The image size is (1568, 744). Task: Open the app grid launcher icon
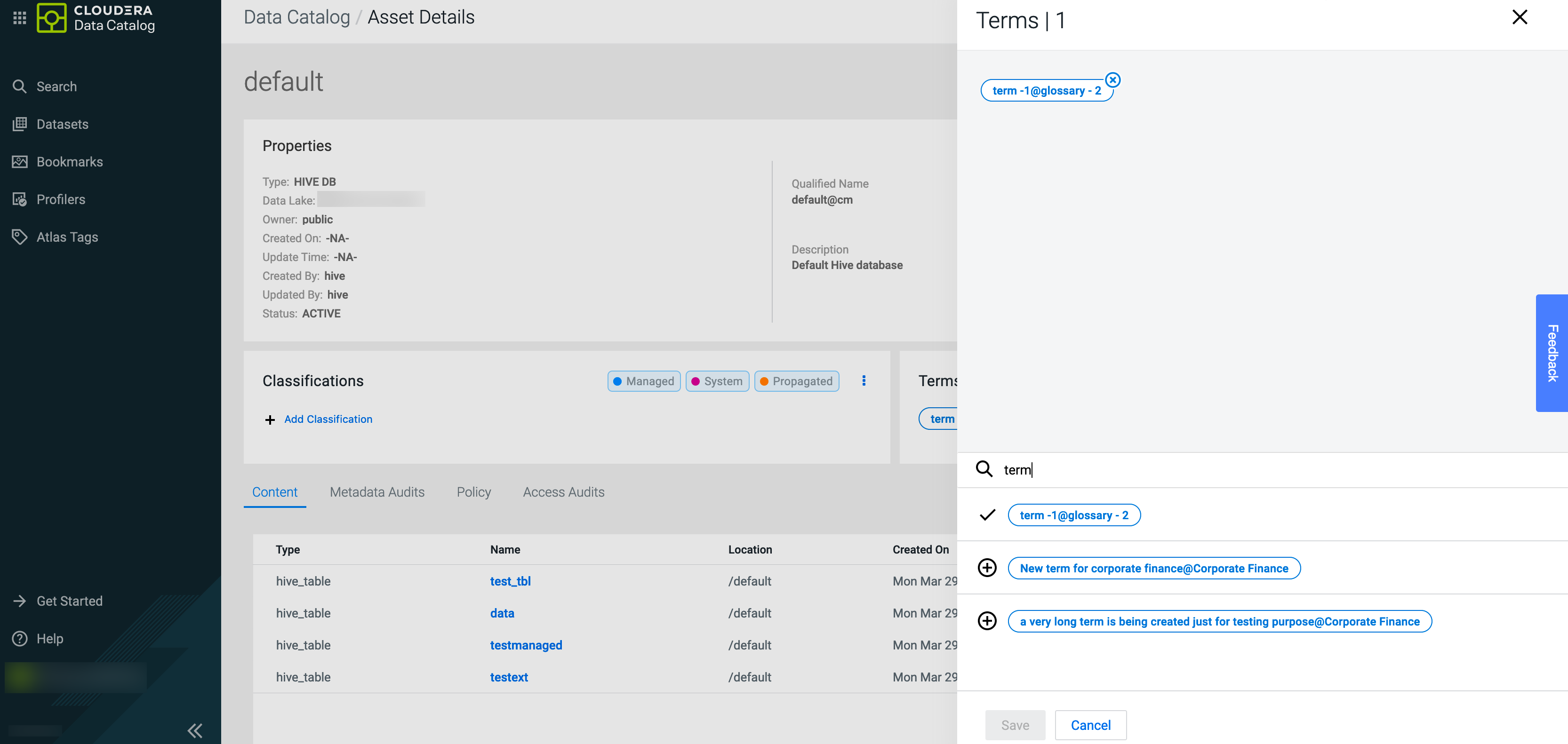(19, 18)
